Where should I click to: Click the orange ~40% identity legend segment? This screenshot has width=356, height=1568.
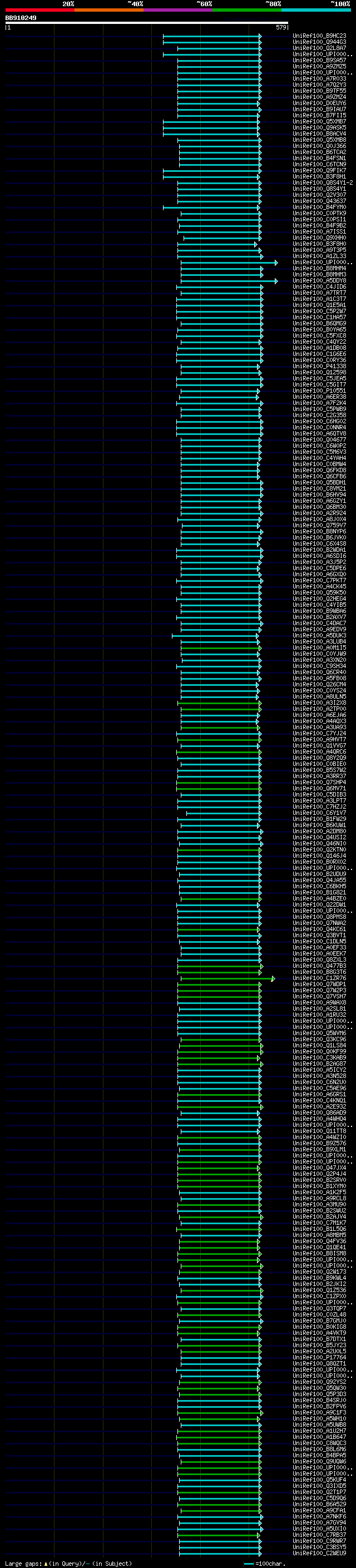pyautogui.click(x=109, y=10)
